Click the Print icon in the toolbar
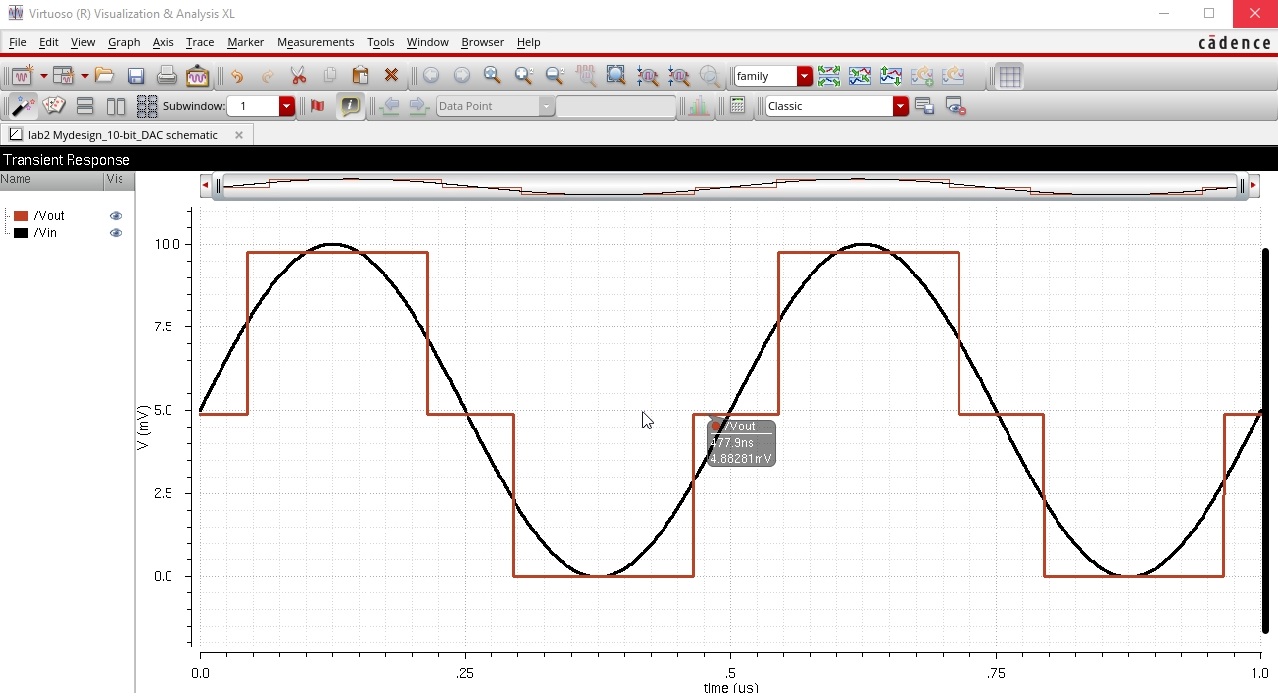This screenshot has height=699, width=1278. (x=167, y=76)
